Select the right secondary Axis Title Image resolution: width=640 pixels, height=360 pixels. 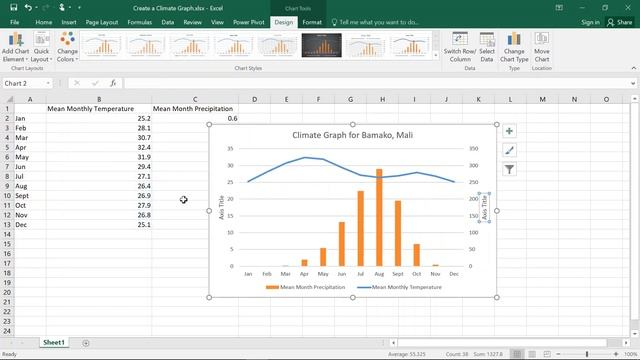(484, 207)
